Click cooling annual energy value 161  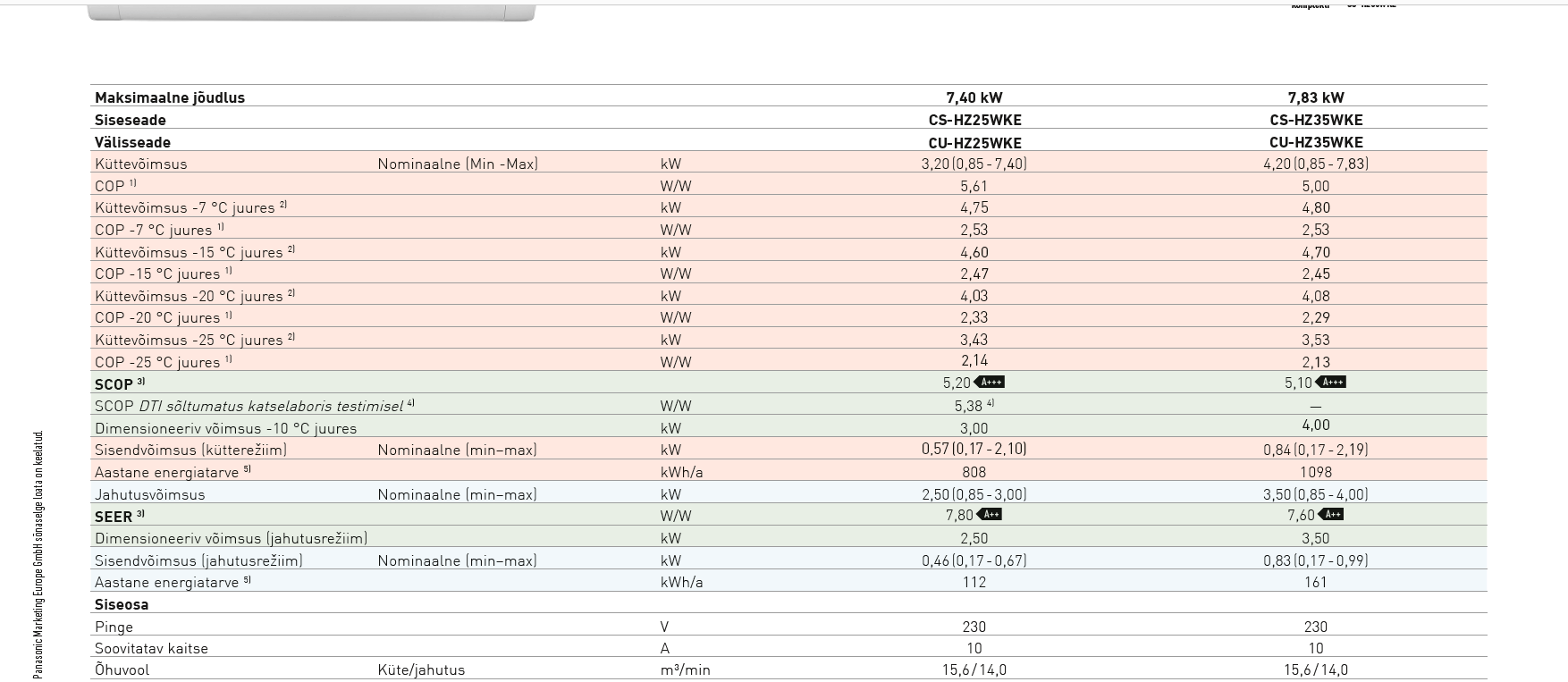[x=1316, y=582]
